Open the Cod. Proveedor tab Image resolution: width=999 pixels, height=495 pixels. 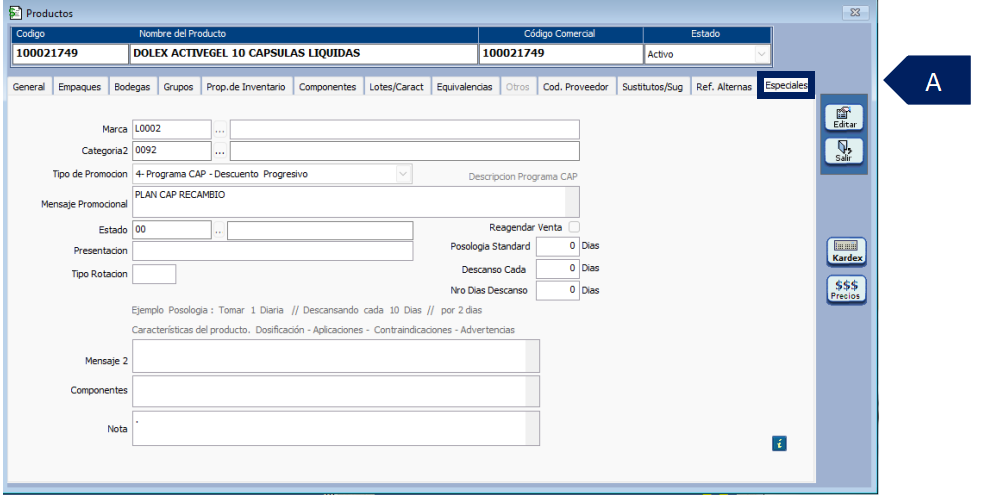pos(576,87)
